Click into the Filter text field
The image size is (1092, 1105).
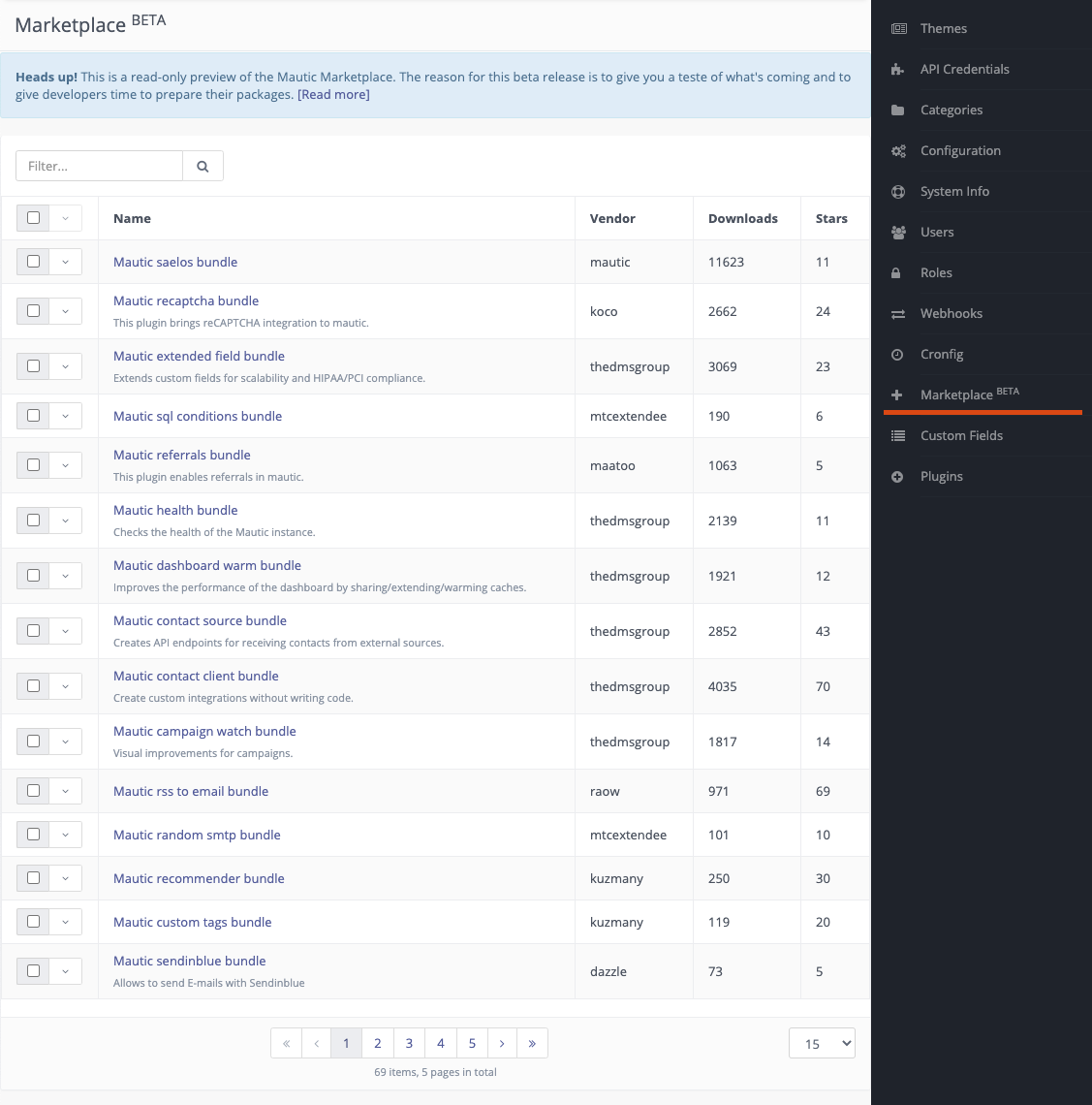pyautogui.click(x=99, y=166)
